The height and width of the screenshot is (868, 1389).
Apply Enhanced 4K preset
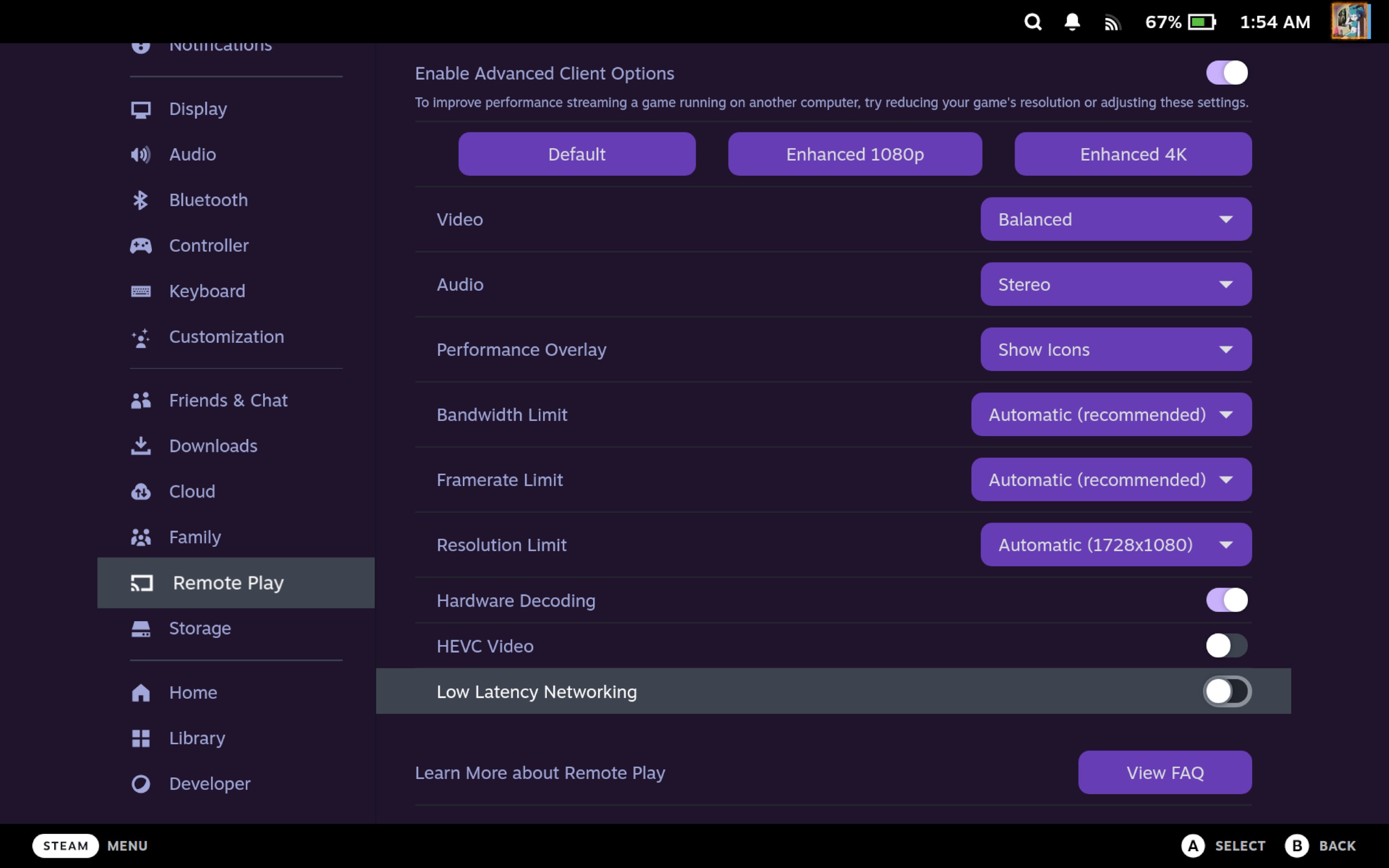click(x=1133, y=154)
